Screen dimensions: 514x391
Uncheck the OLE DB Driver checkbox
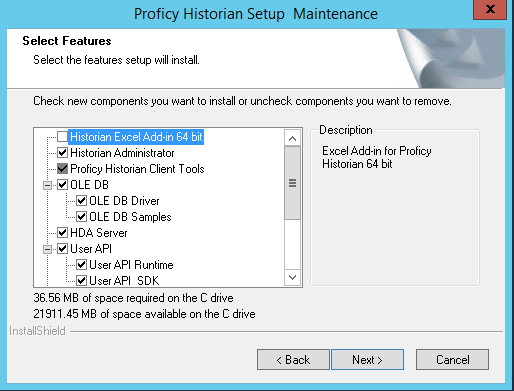(81, 201)
